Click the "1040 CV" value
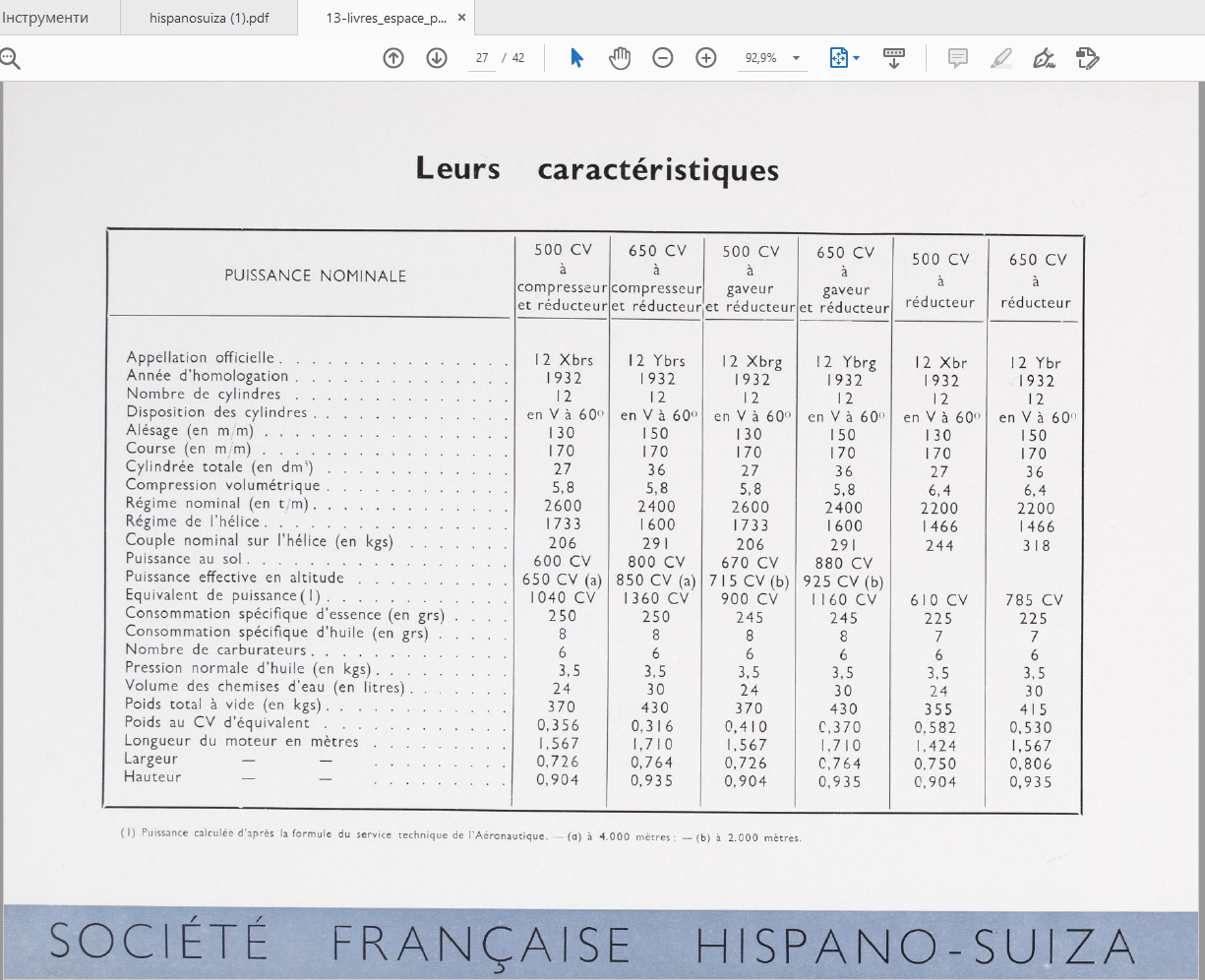 pyautogui.click(x=562, y=597)
